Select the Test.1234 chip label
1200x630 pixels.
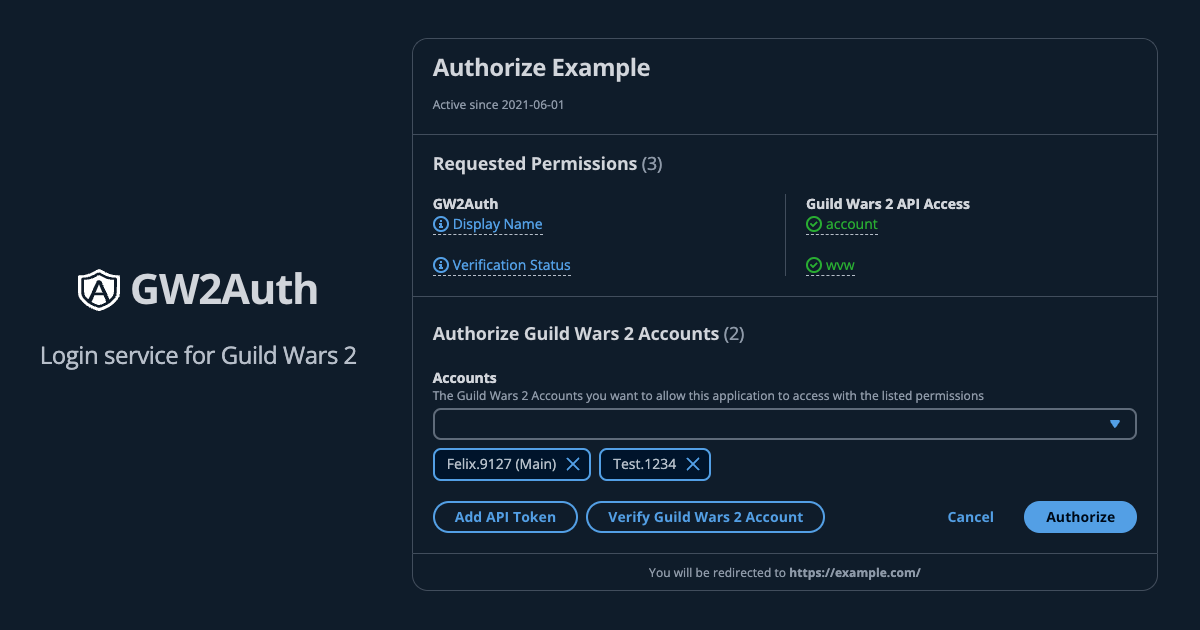644,464
